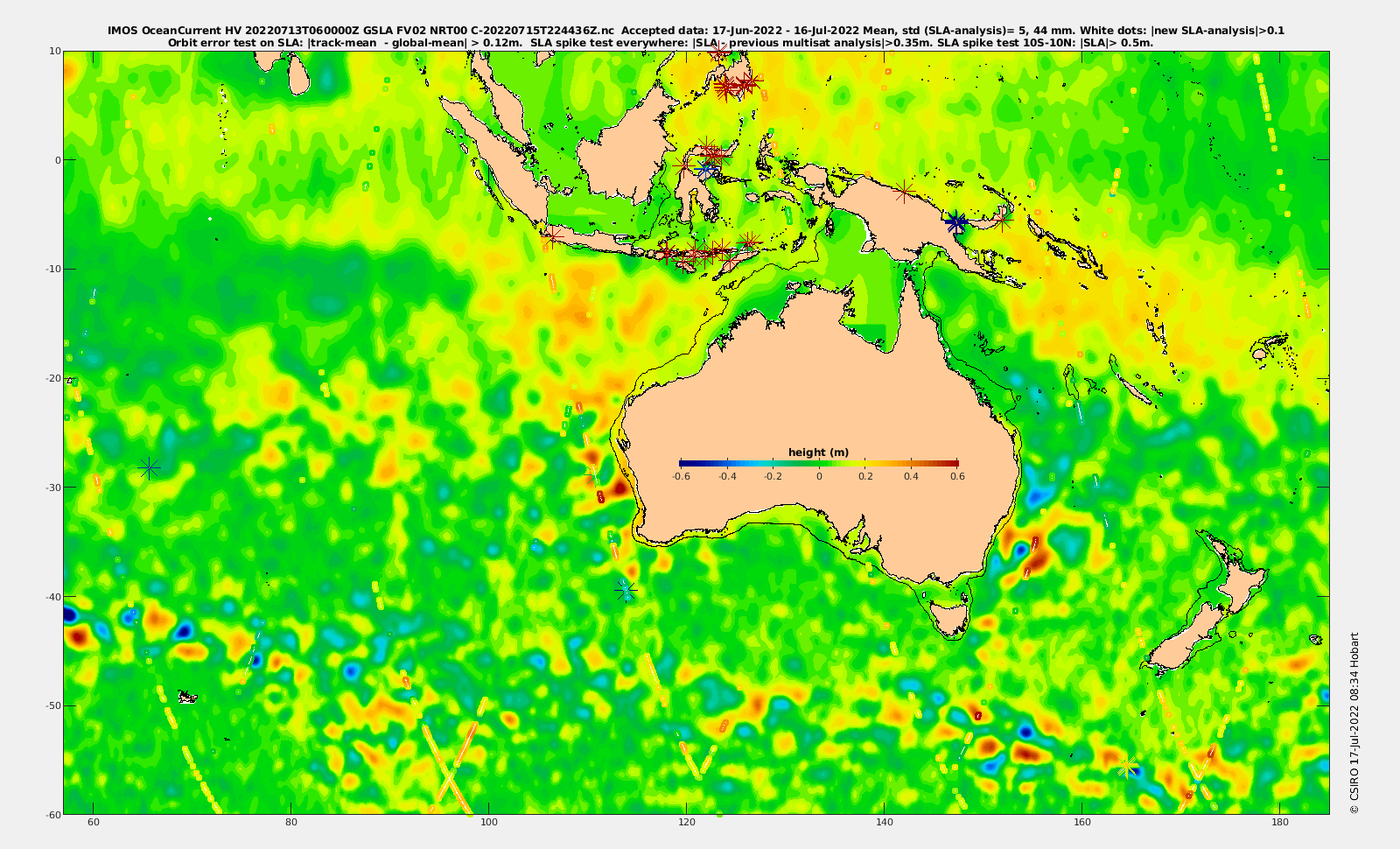Click the blue asterisk marker near 65E 28S

point(150,468)
